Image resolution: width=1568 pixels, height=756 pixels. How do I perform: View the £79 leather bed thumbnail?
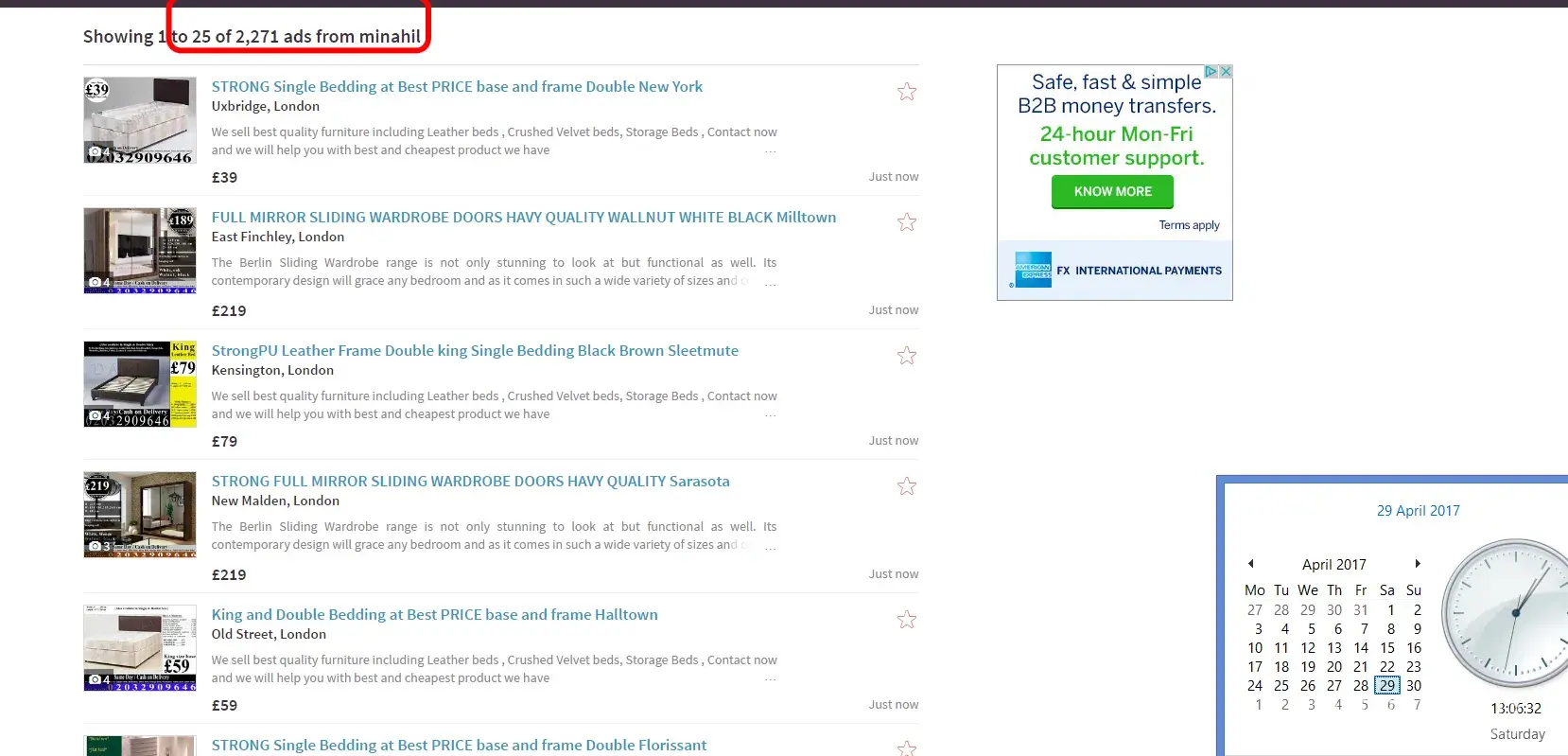(x=140, y=384)
